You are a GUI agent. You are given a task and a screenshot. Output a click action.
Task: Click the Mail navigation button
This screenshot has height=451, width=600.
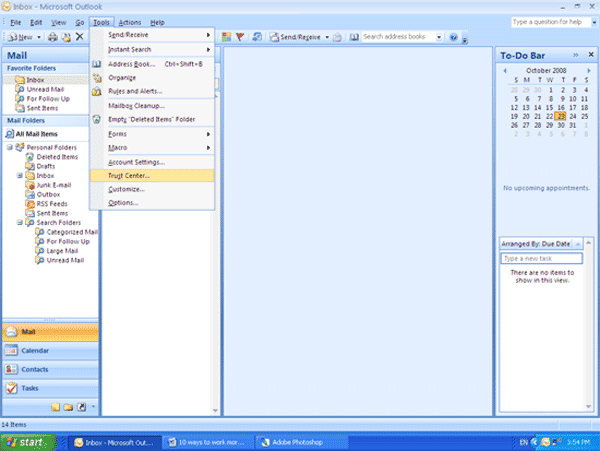50,332
